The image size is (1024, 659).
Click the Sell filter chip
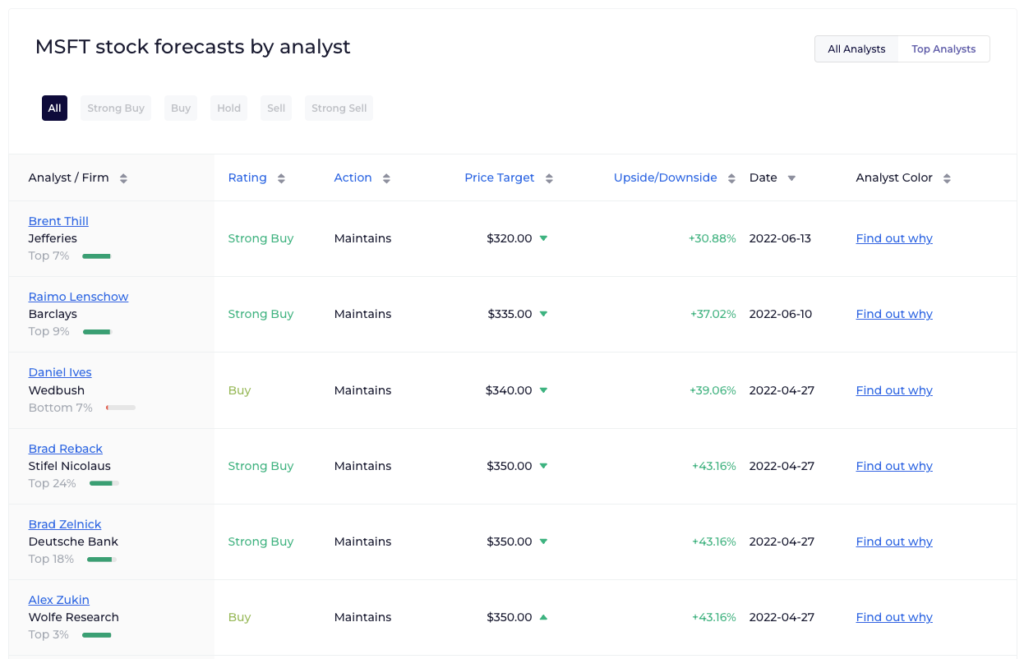(x=276, y=108)
